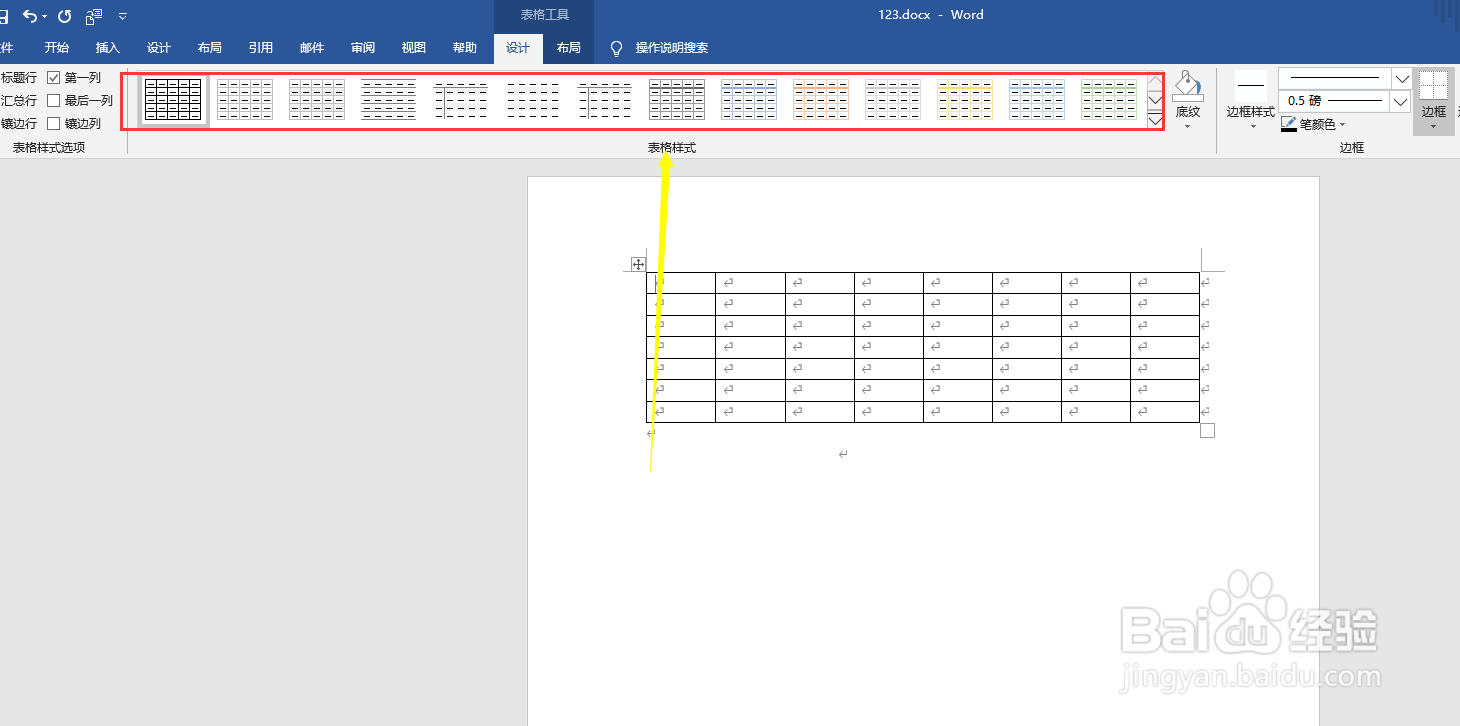The height and width of the screenshot is (726, 1460).
Task: Switch to the 插入 Insert tab
Action: click(108, 48)
